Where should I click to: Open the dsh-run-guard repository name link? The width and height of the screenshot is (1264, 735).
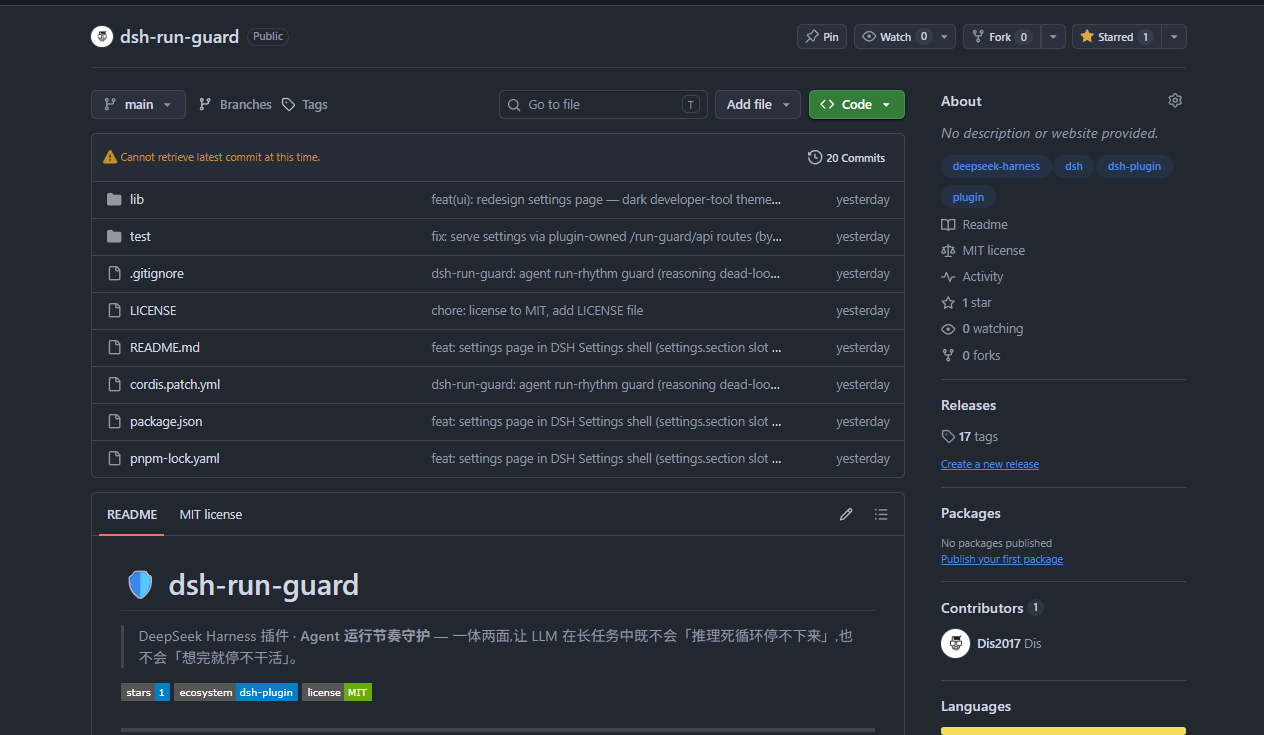179,37
